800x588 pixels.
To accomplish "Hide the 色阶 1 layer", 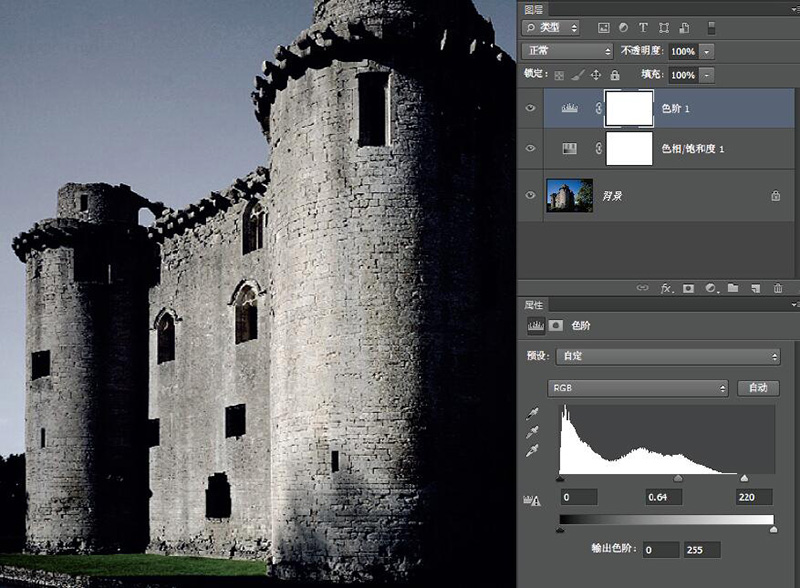I will pos(531,108).
